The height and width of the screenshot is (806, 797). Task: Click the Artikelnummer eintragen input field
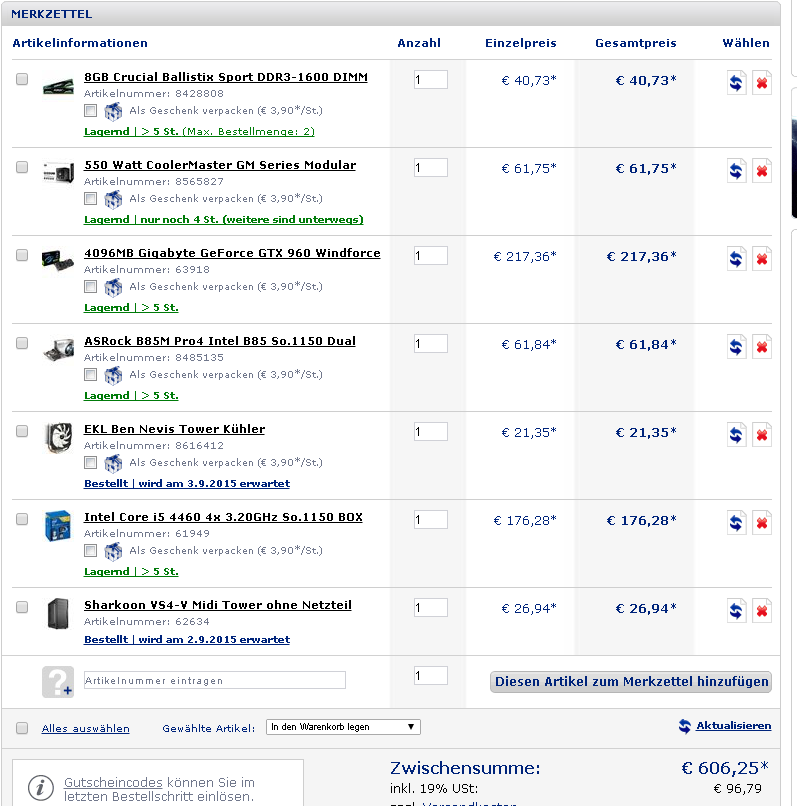pyautogui.click(x=215, y=680)
